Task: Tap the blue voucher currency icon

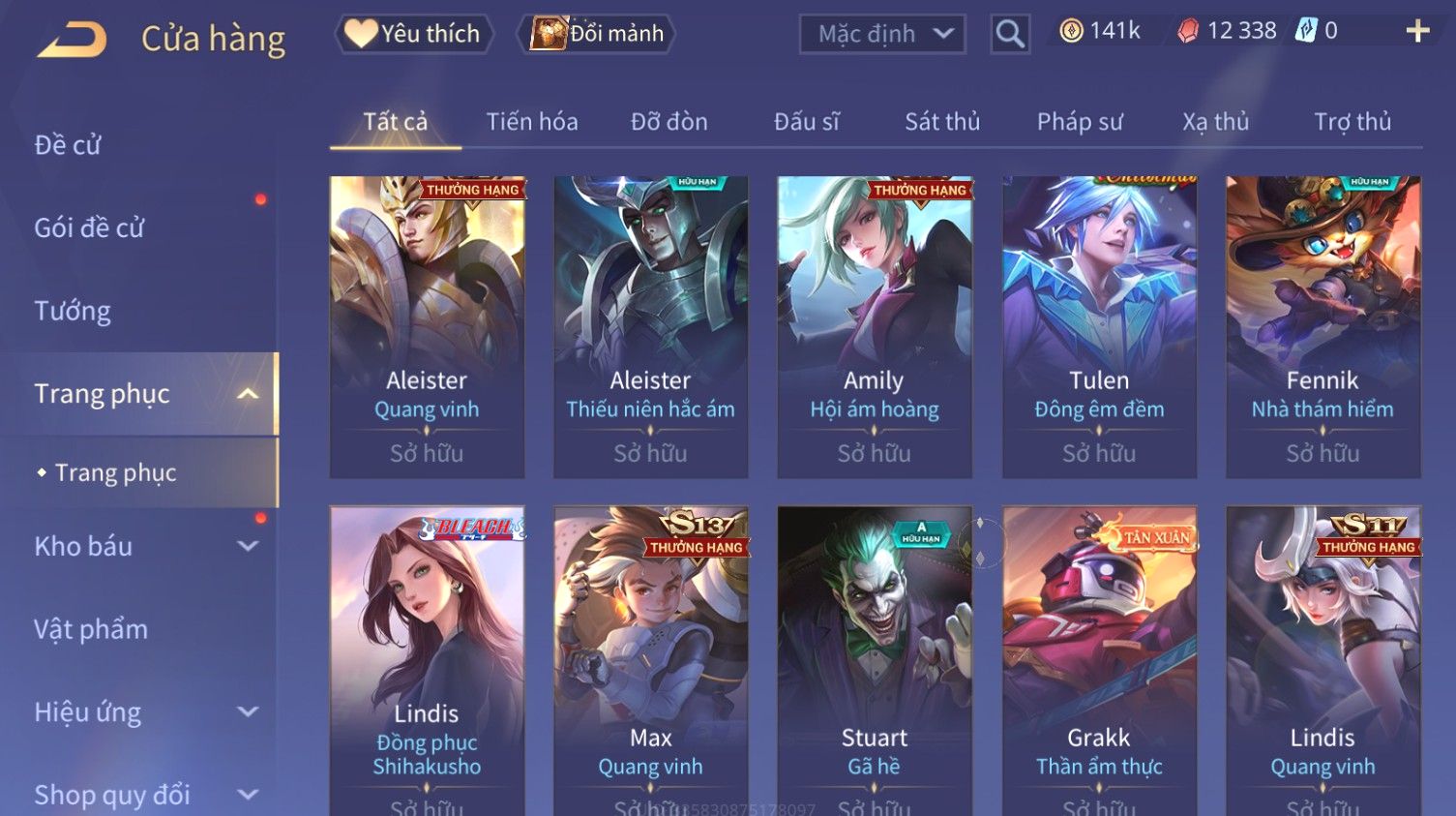Action: [x=1306, y=31]
